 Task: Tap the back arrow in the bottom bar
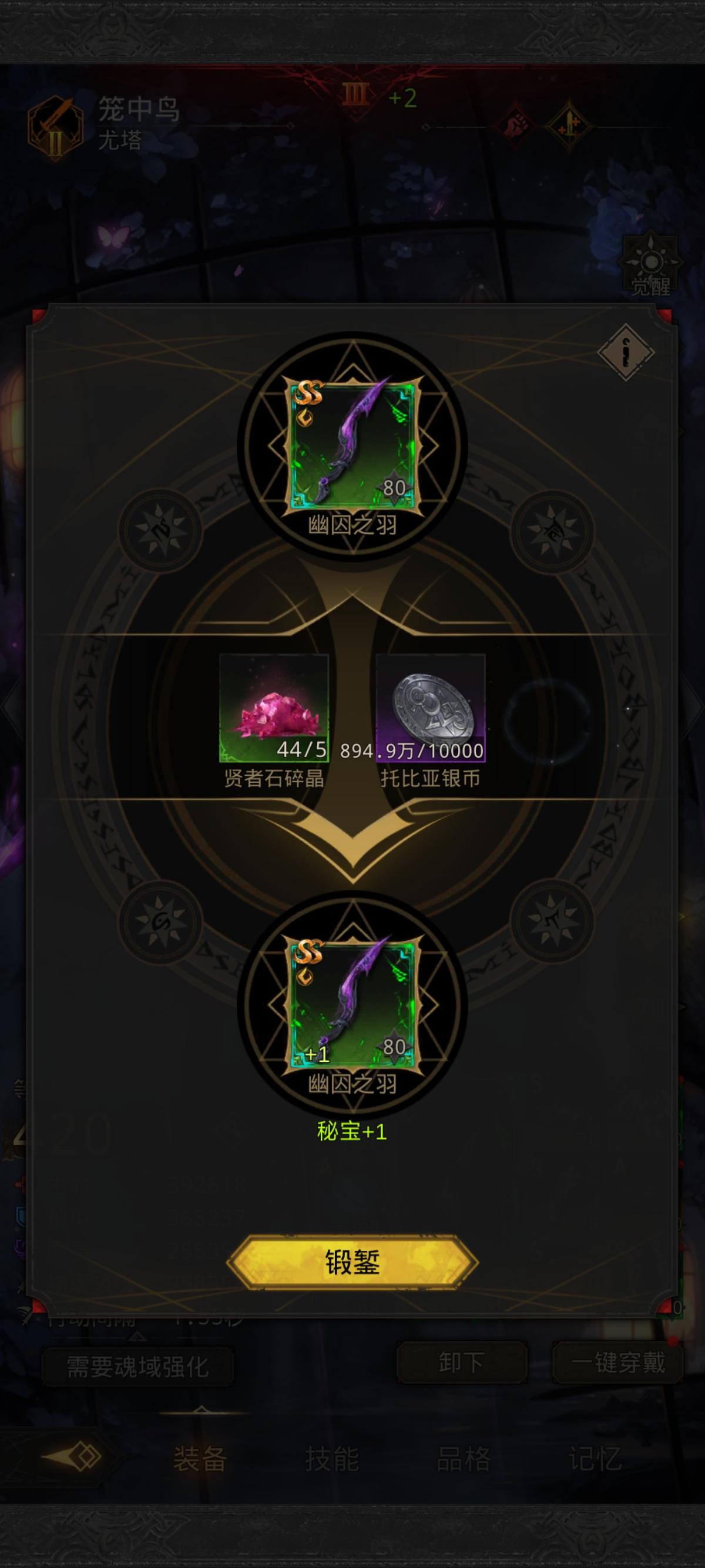point(72,1457)
